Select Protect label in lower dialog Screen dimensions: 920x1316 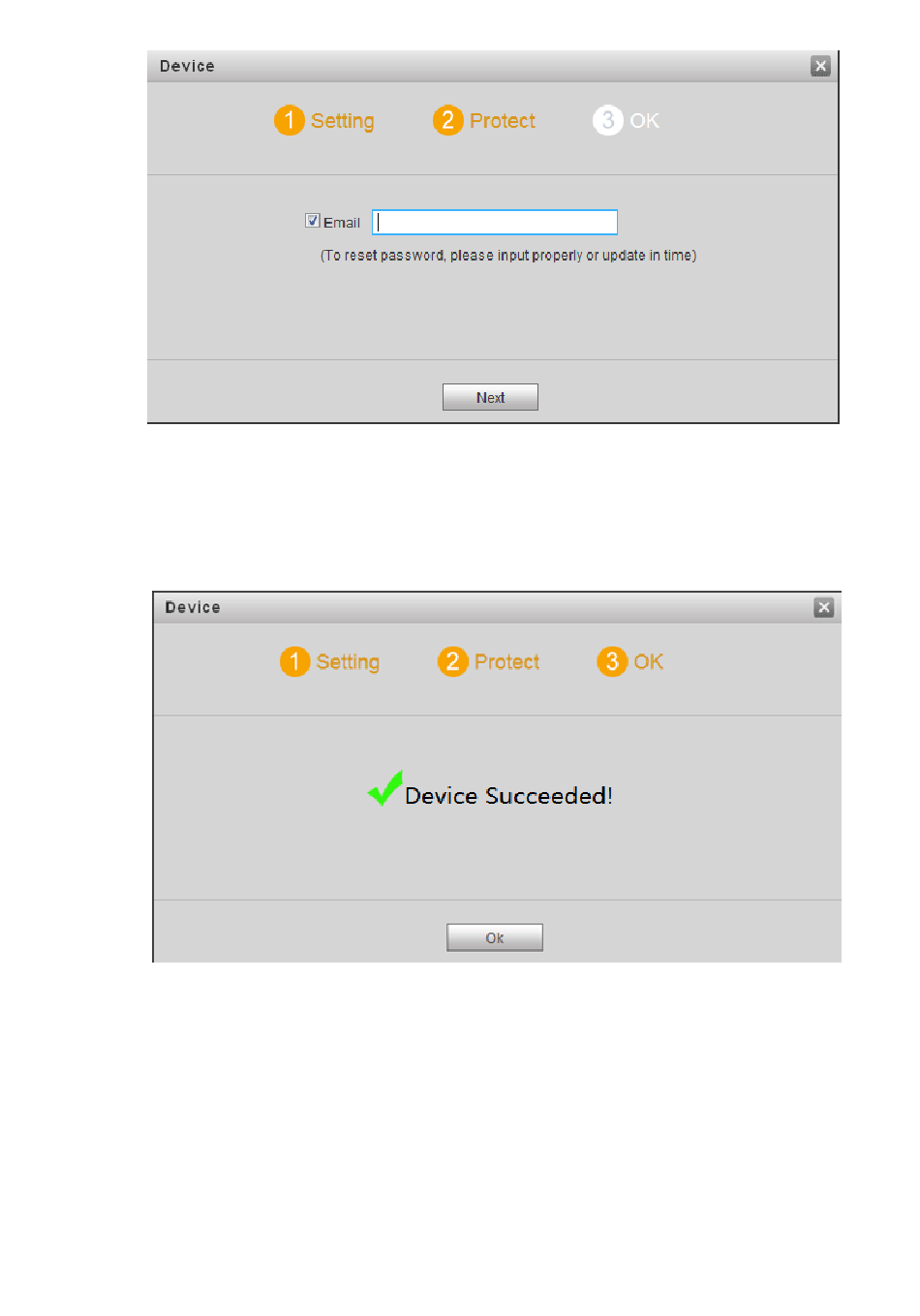pyautogui.click(x=507, y=662)
